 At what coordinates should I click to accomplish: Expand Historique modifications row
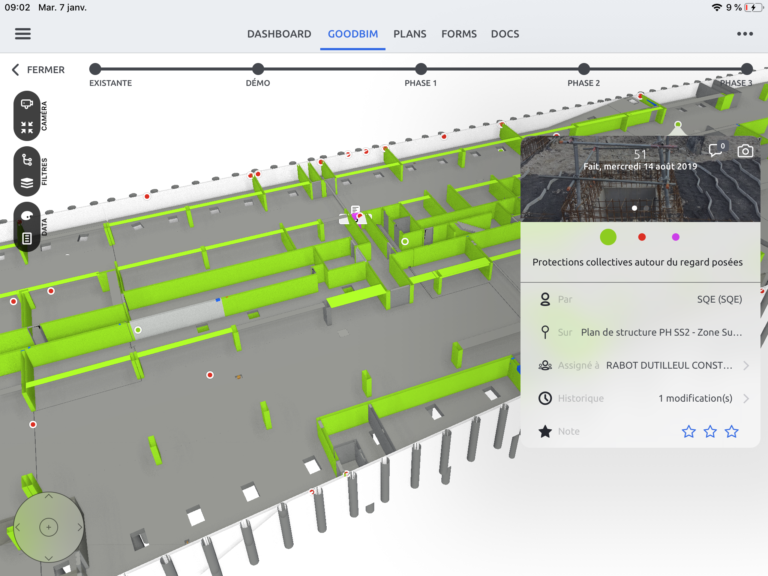(745, 398)
